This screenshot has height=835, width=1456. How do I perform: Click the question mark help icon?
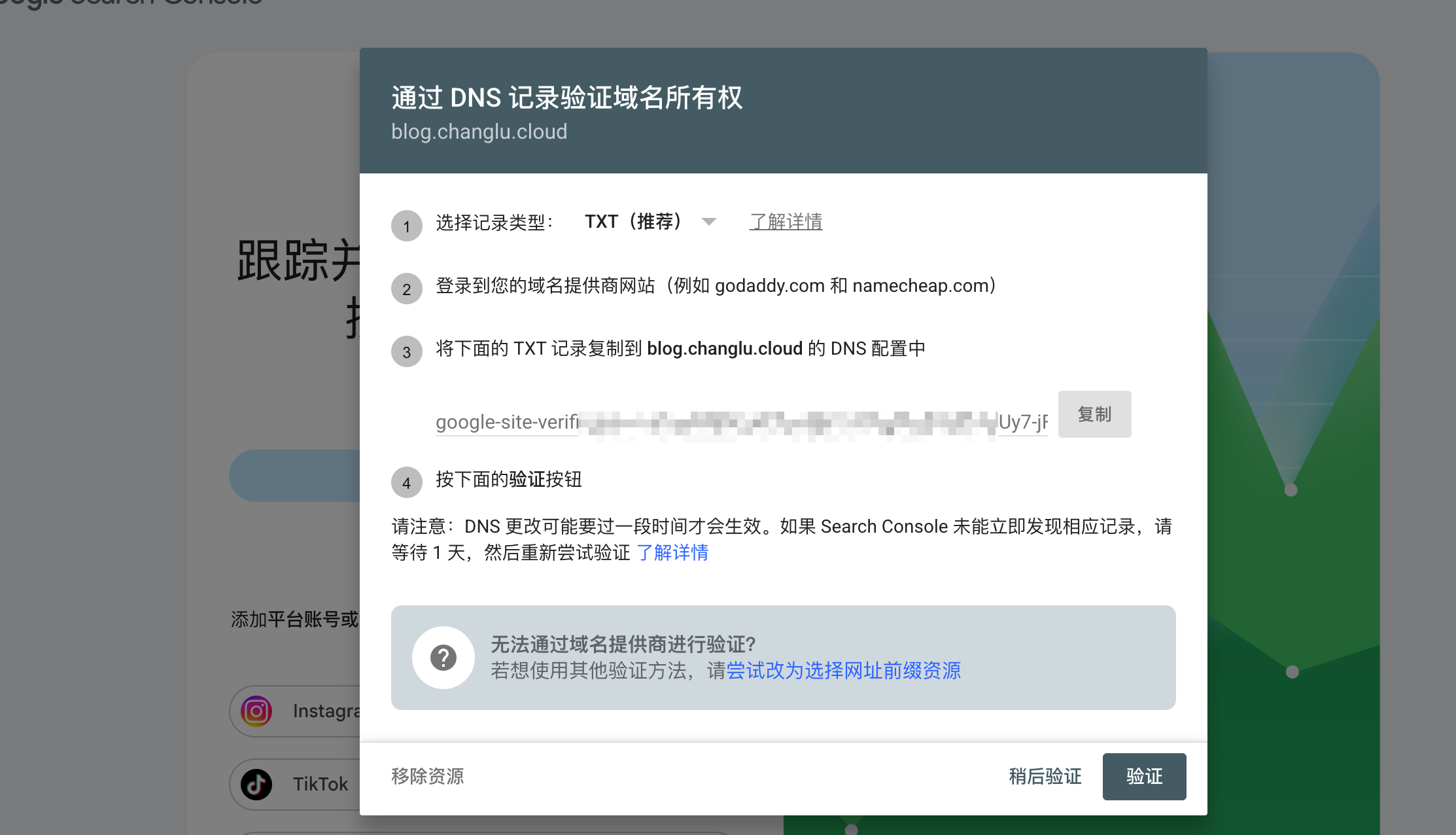[443, 658]
